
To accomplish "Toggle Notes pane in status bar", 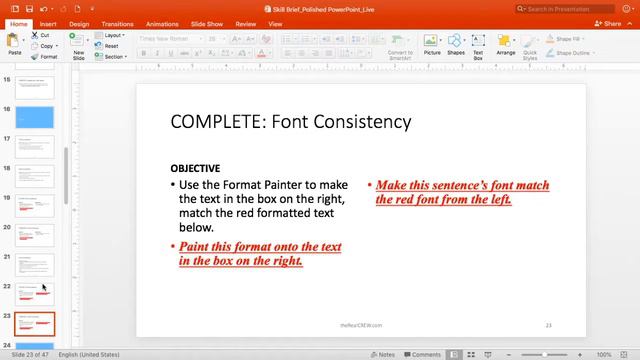I will 382,355.
